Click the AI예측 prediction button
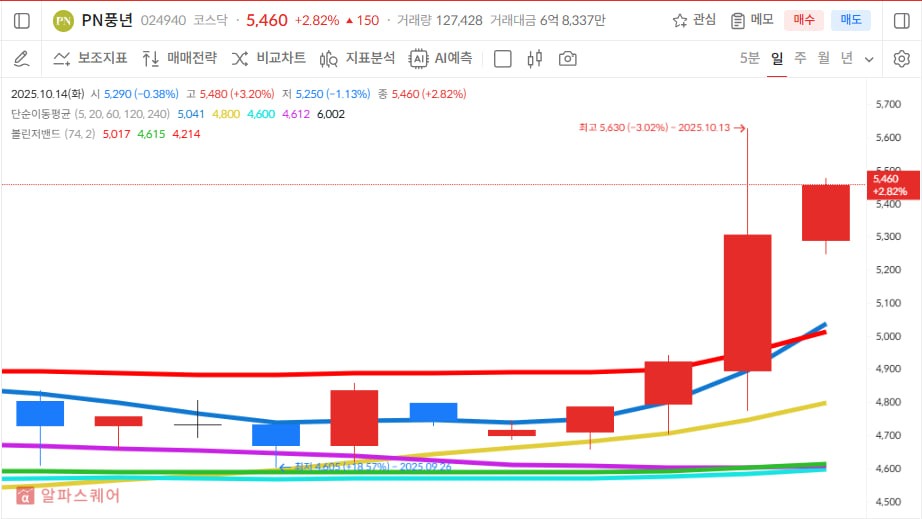Viewport: 922px width, 519px height. 440,58
